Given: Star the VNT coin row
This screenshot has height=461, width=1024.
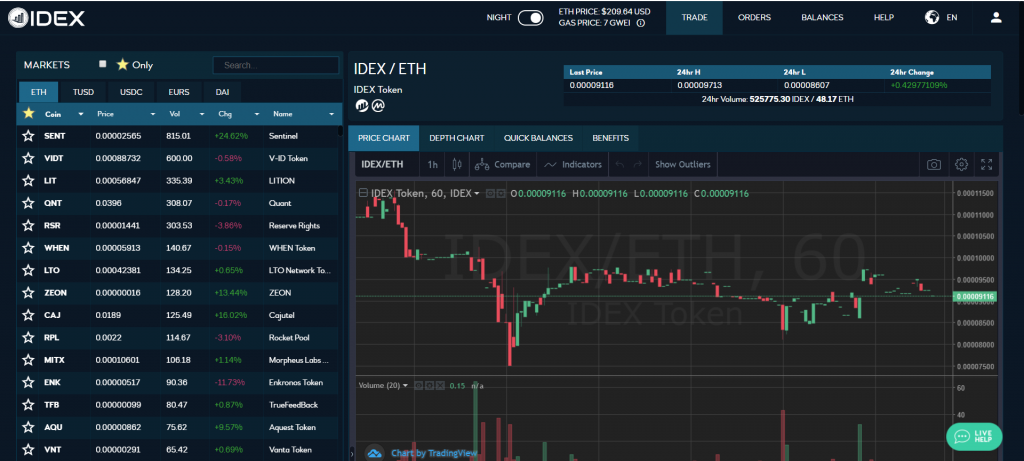Looking at the screenshot, I should (x=28, y=449).
